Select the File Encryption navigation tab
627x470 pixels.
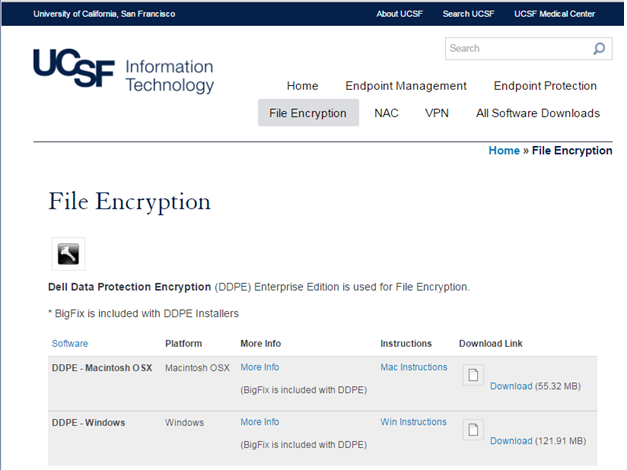[x=308, y=113]
